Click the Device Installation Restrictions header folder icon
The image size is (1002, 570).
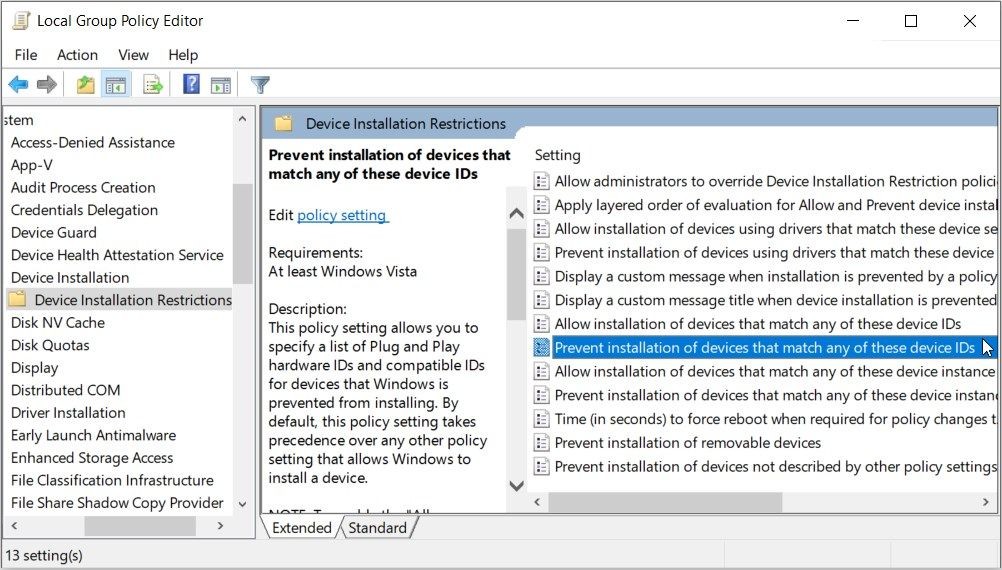click(283, 123)
